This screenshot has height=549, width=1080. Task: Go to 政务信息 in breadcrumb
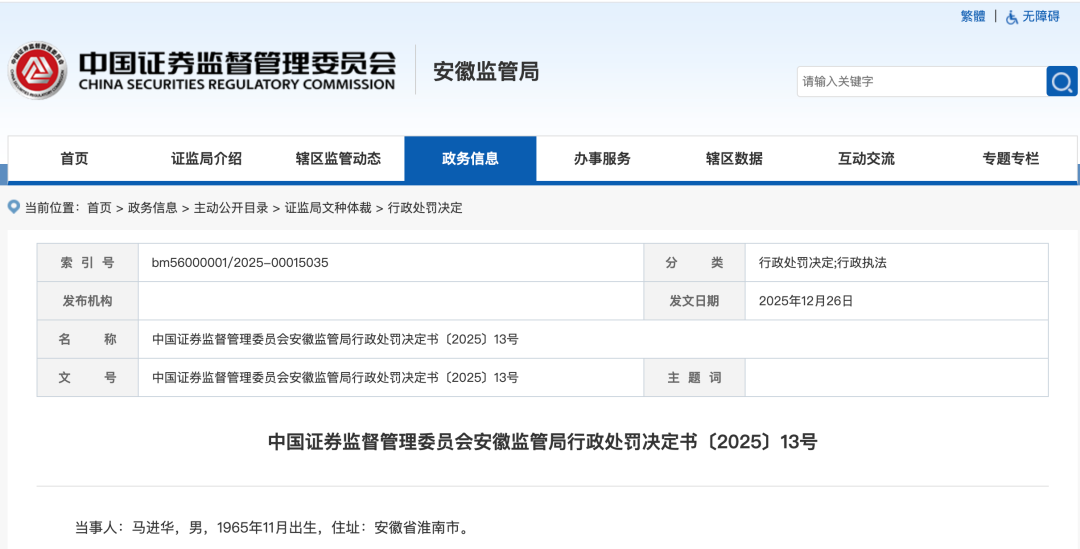(x=153, y=207)
